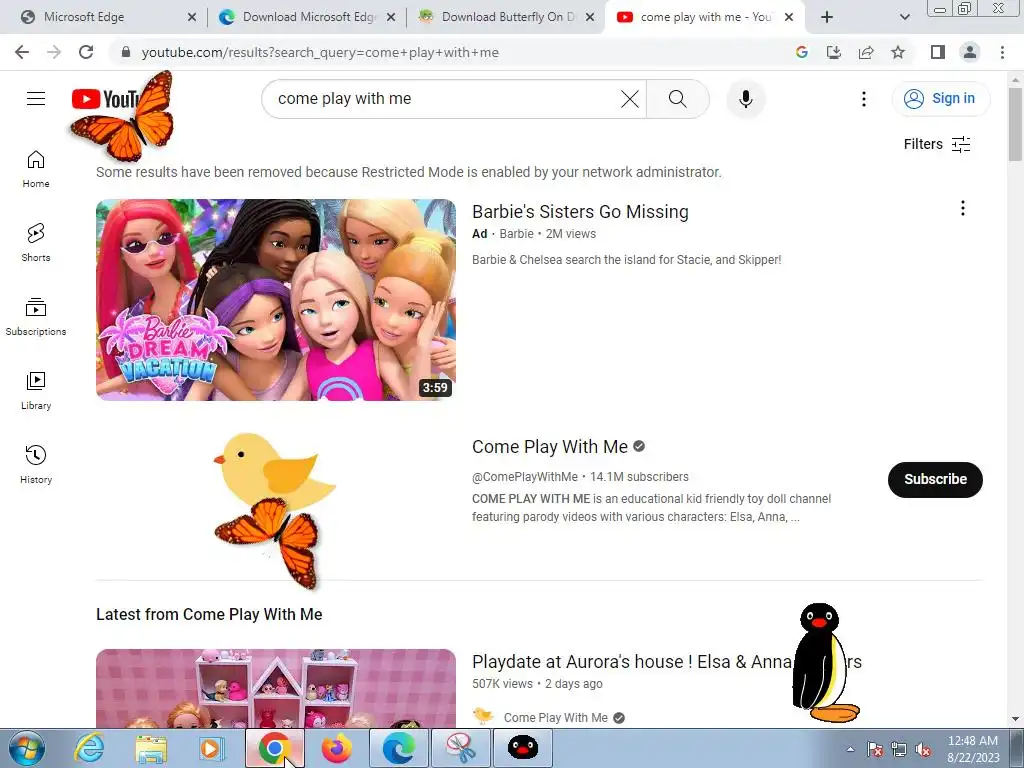Open Playdate at Aurora's house video title

(x=667, y=662)
